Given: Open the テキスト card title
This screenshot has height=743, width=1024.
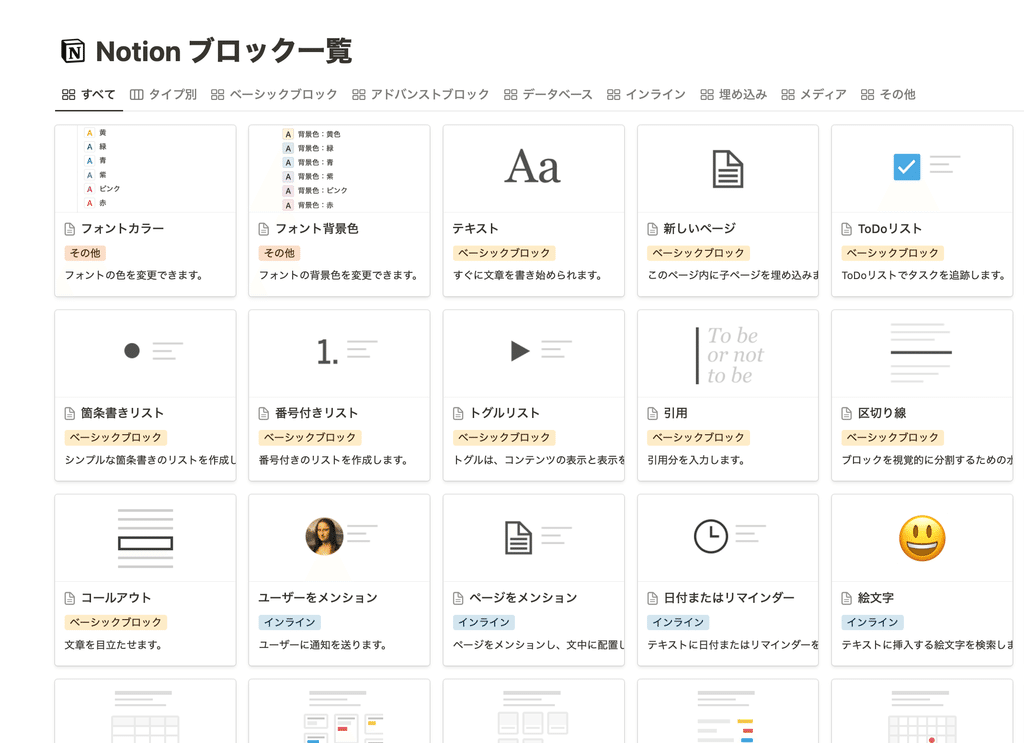Looking at the screenshot, I should pyautogui.click(x=475, y=229).
